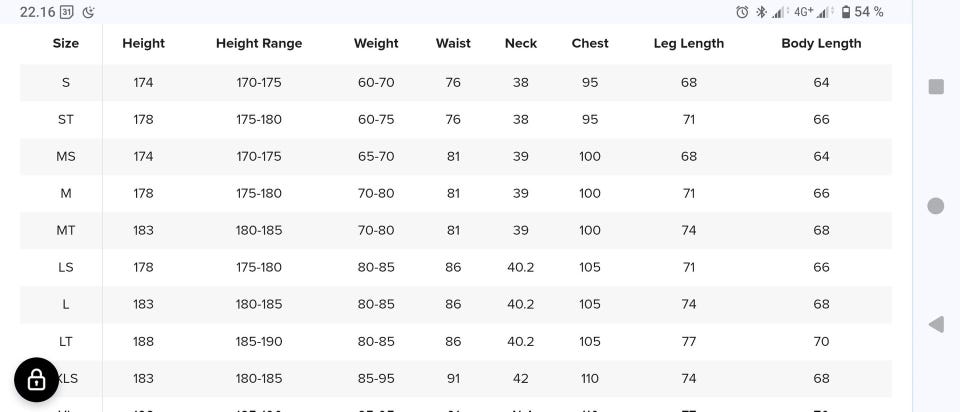
Task: Open recent apps with square button
Action: click(x=936, y=87)
